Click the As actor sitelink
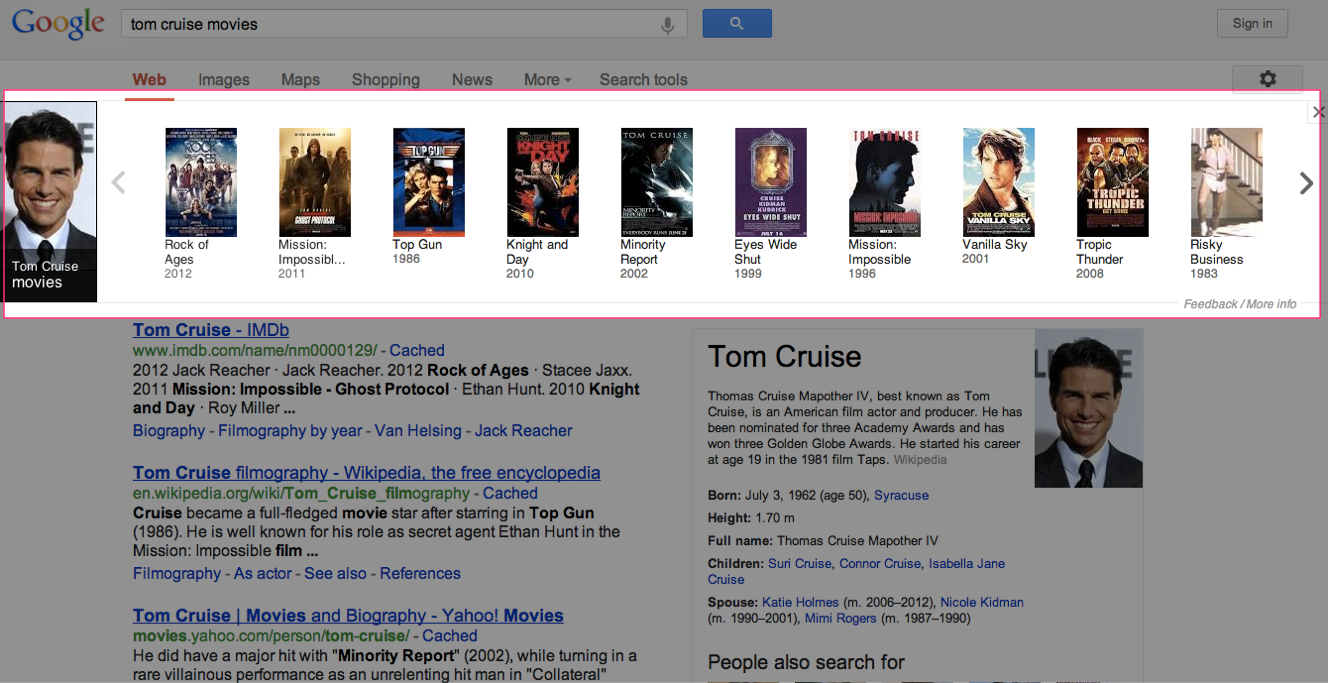This screenshot has width=1328, height=683. [263, 574]
